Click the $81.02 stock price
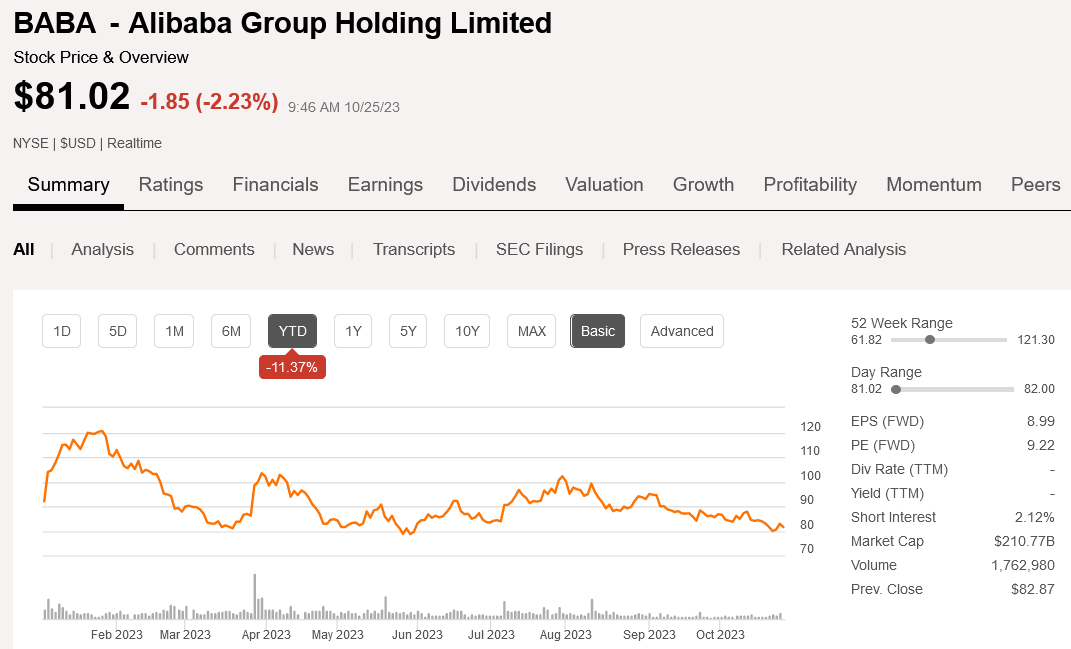The image size is (1071, 649). click(x=72, y=96)
